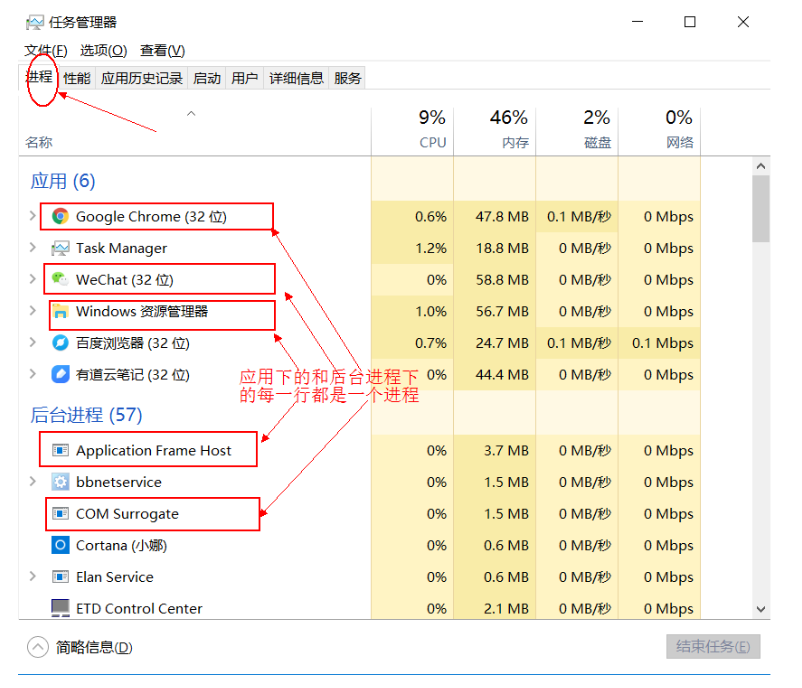The image size is (802, 688).
Task: Sort by the 网络 column header
Action: click(x=660, y=131)
